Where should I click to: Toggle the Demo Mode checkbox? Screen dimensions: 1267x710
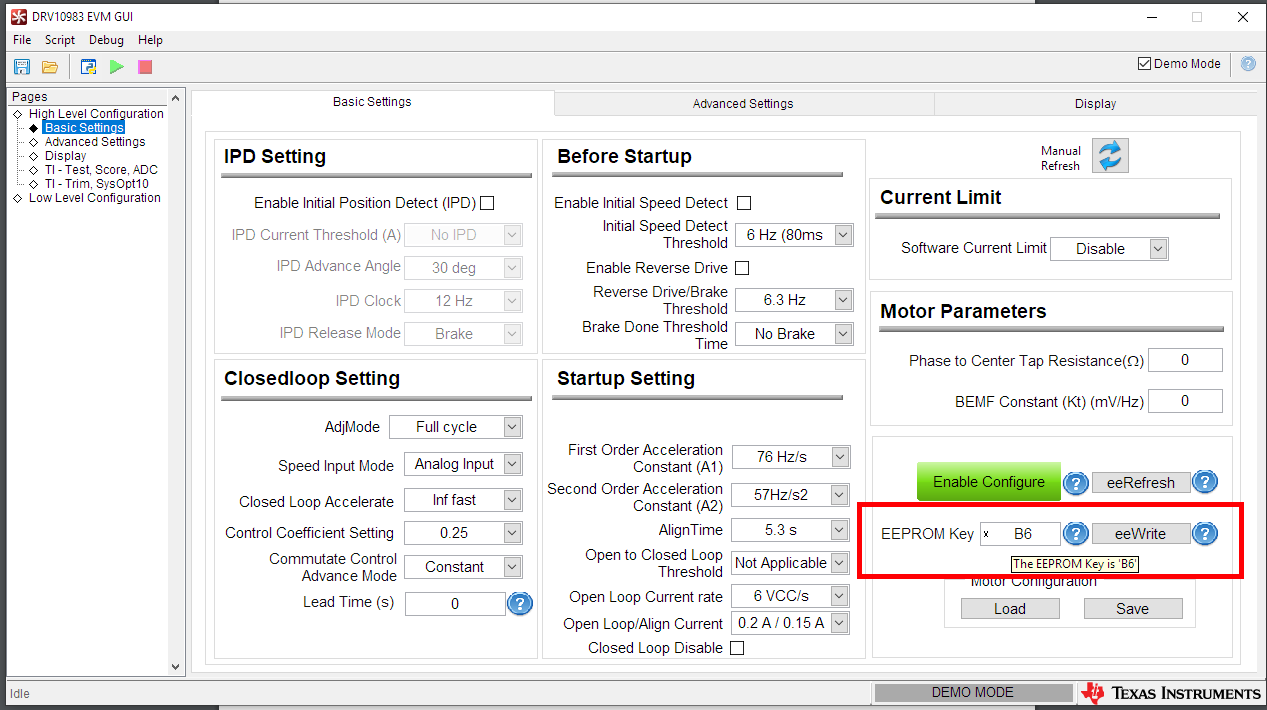click(x=1144, y=64)
